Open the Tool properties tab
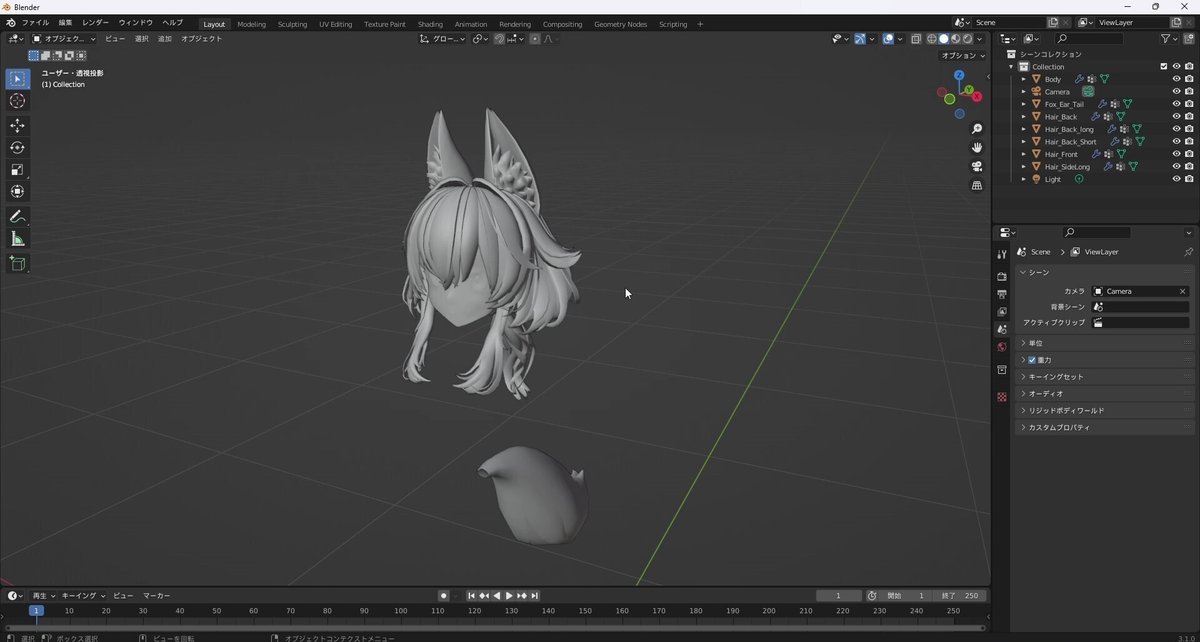Image resolution: width=1200 pixels, height=642 pixels. (1002, 255)
